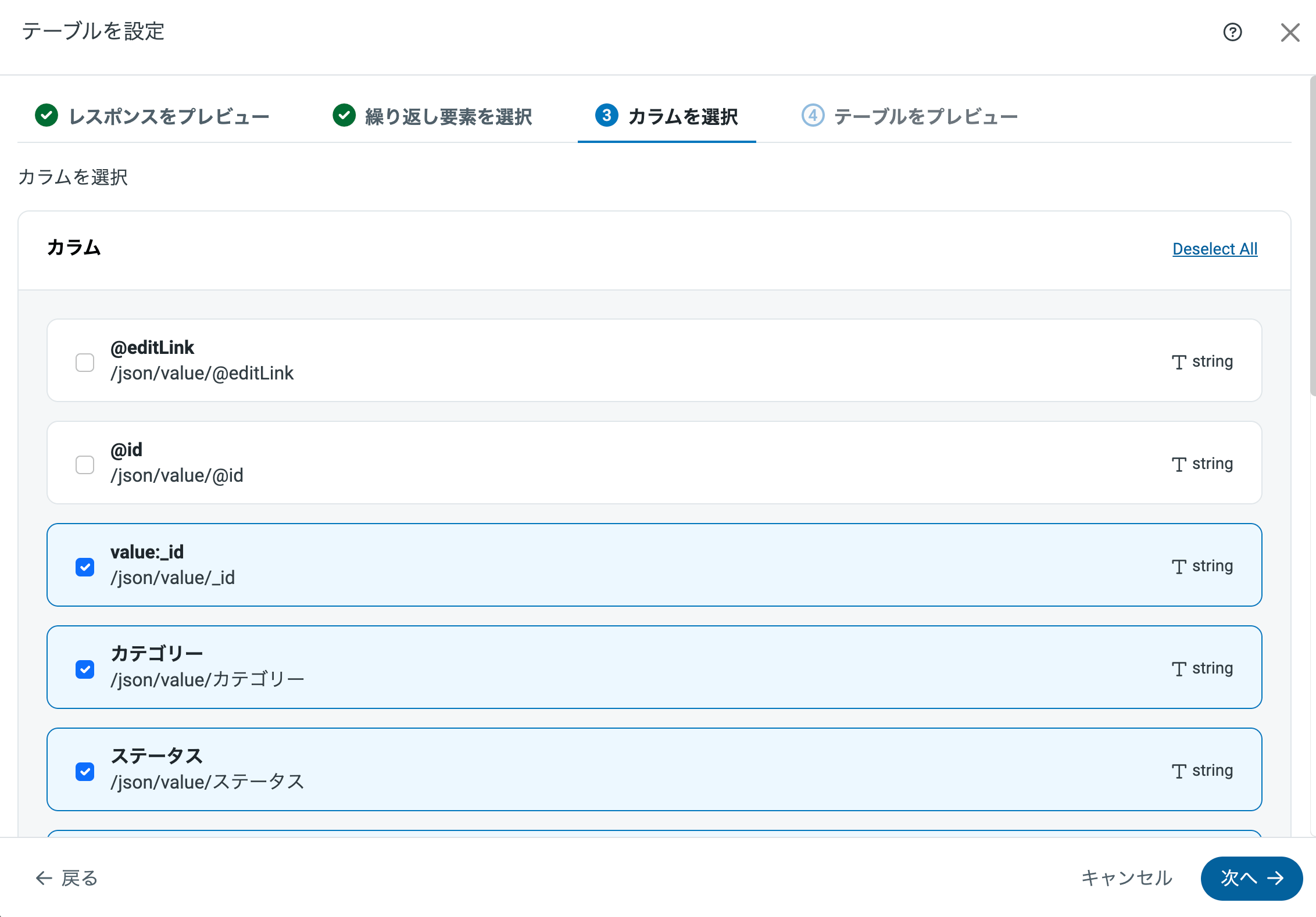Click the green check icon for レスポンスをプレビュー
1316x917 pixels.
[x=47, y=116]
